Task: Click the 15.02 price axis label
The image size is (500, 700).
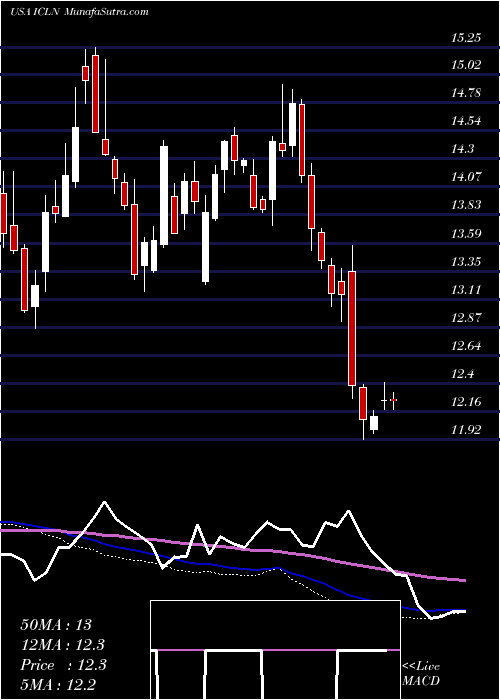Action: [466, 65]
